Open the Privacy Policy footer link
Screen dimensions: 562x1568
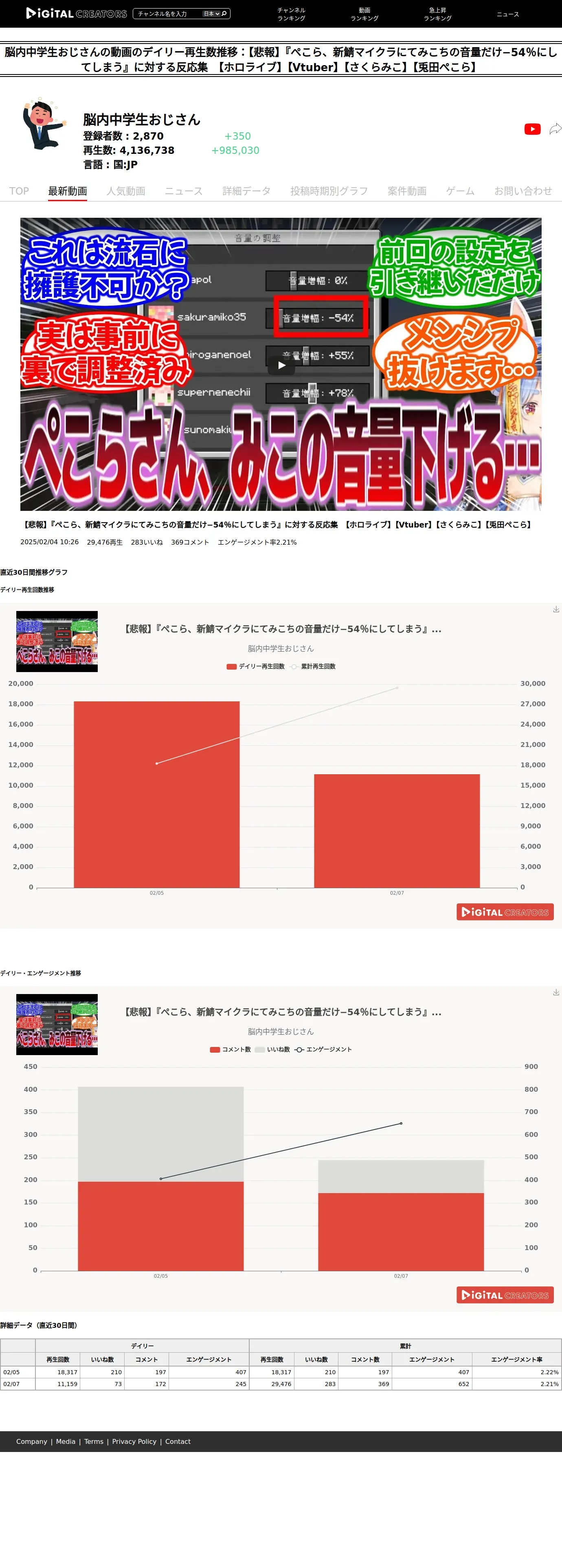tap(134, 1441)
